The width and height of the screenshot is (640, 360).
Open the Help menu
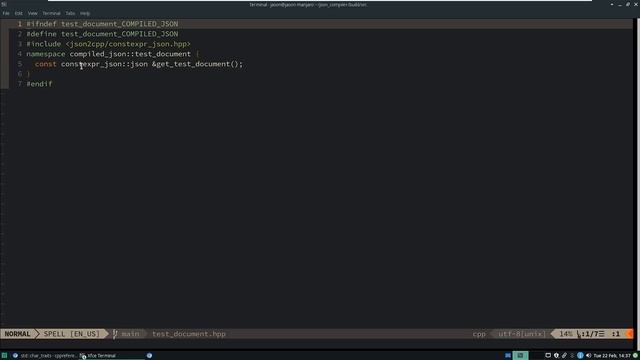(x=85, y=13)
